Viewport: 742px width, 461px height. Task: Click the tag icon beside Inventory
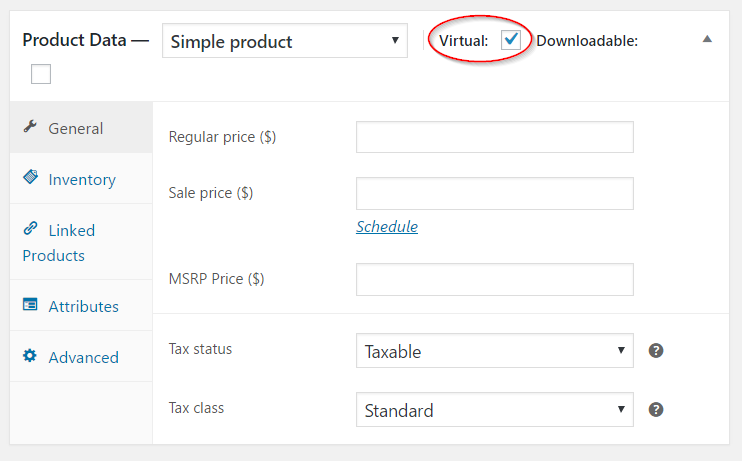[30, 177]
